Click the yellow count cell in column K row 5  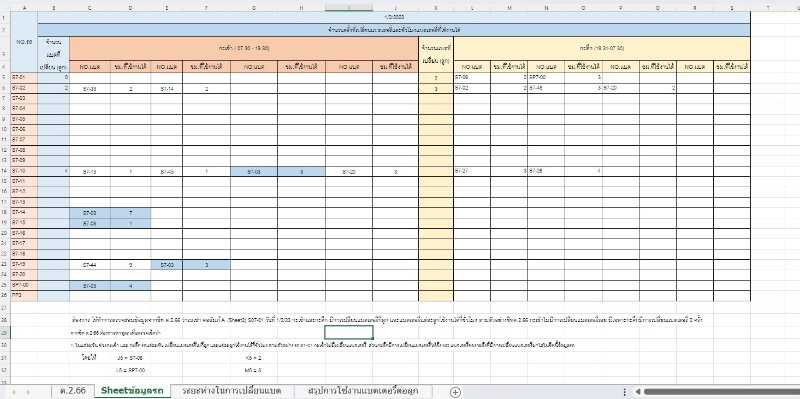click(436, 78)
